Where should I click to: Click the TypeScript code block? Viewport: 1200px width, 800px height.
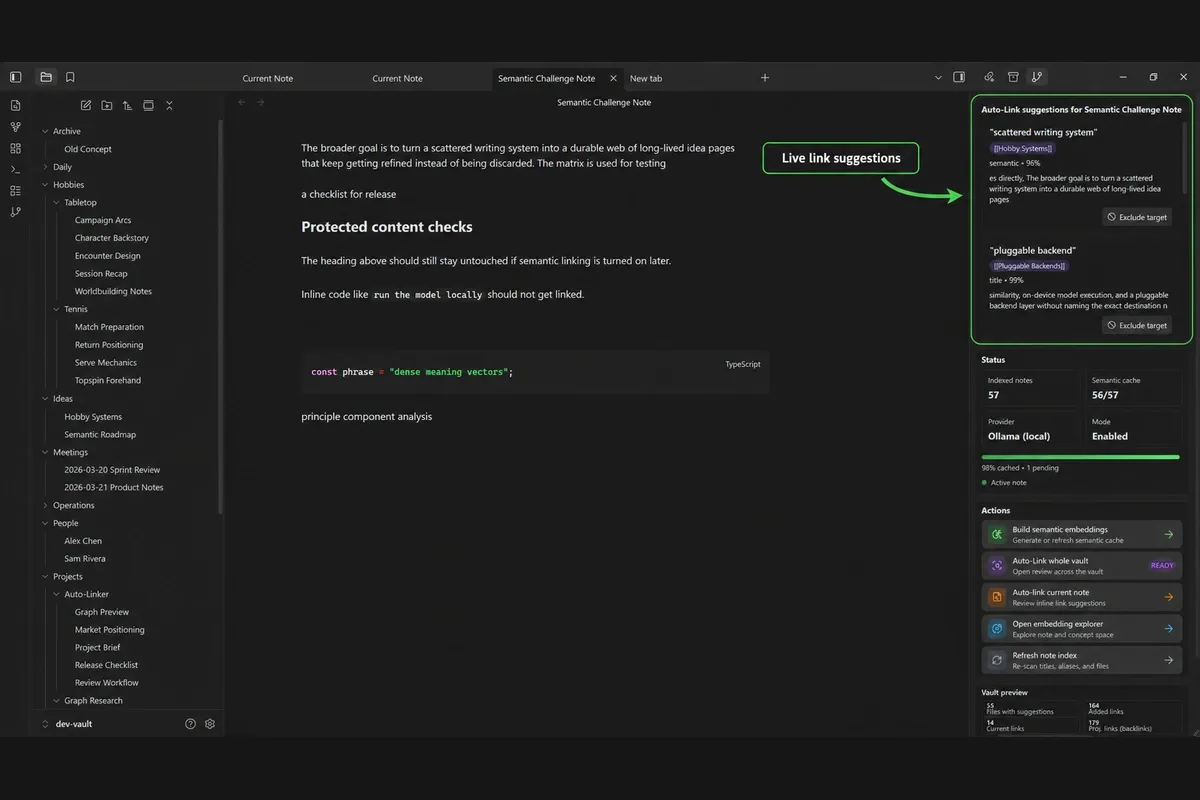pyautogui.click(x=535, y=372)
